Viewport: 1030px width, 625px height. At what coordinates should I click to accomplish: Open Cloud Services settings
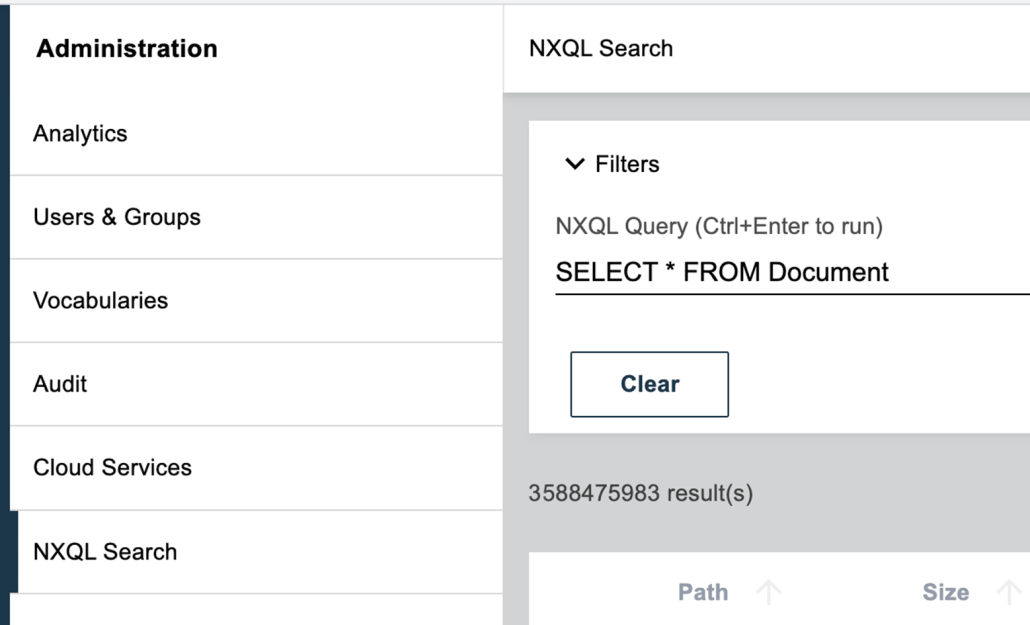[x=256, y=467]
